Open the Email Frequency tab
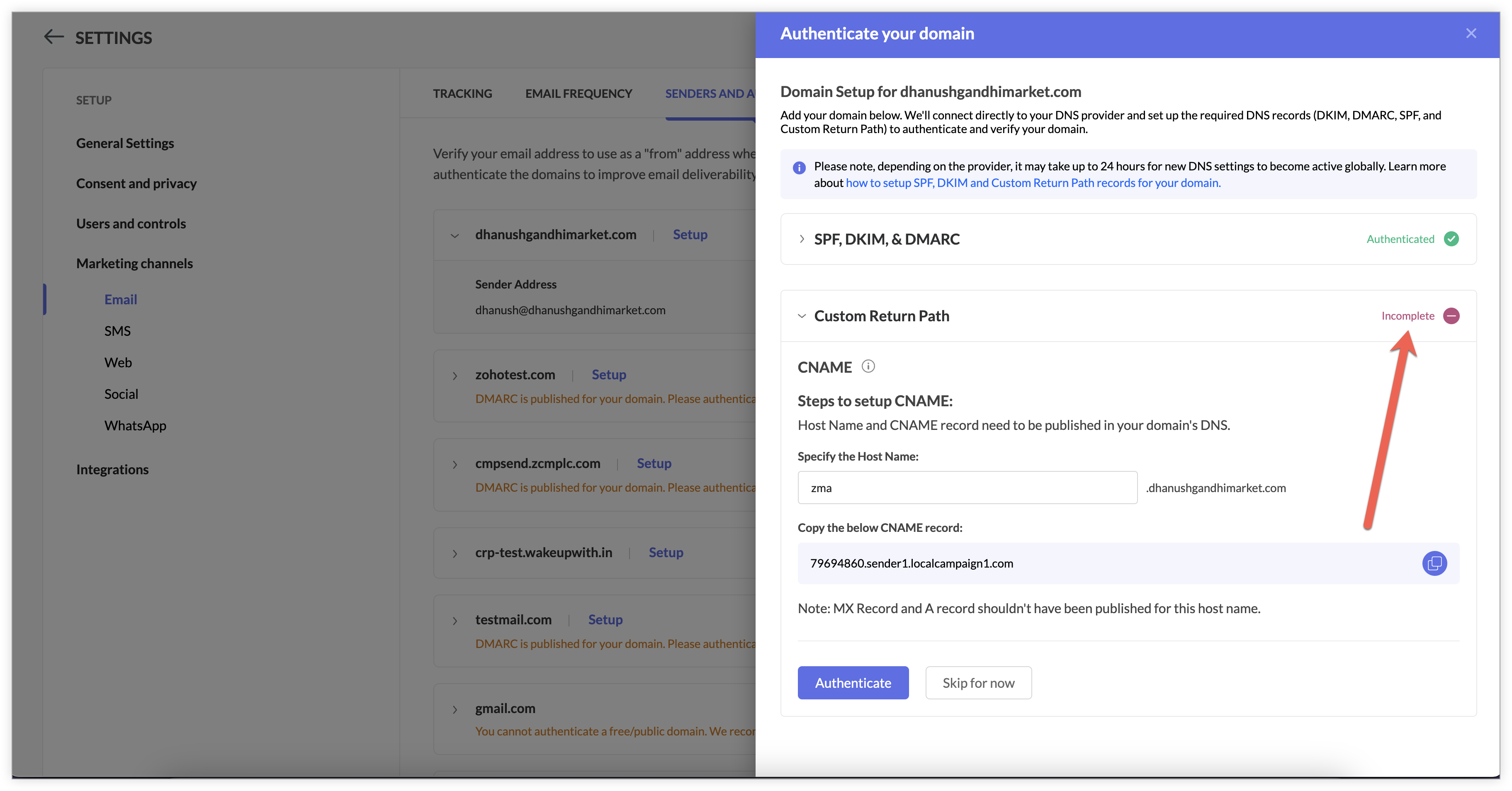 578,94
